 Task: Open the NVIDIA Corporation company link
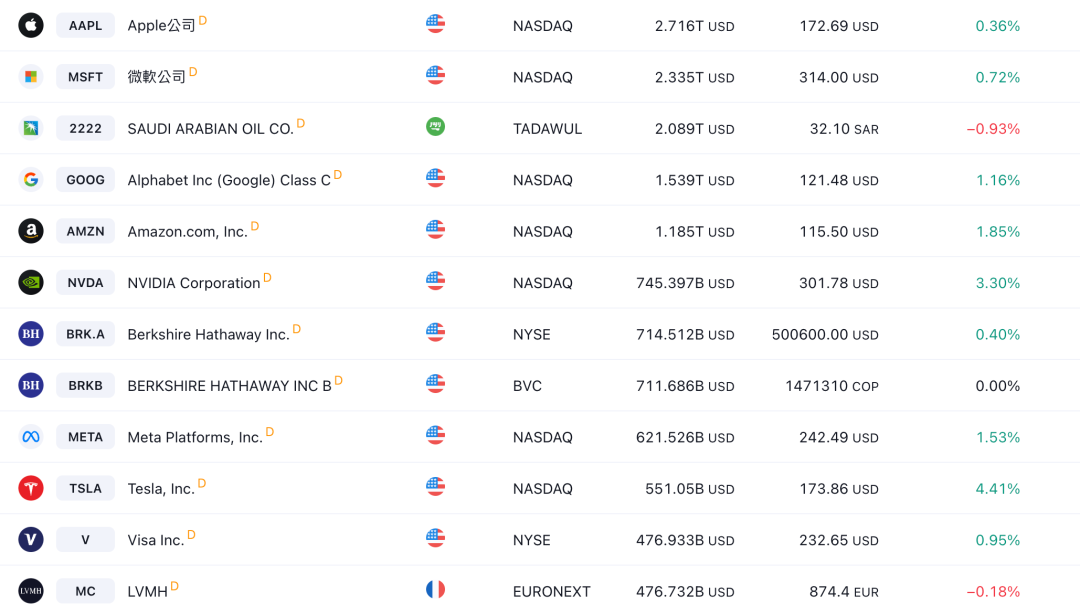(193, 283)
